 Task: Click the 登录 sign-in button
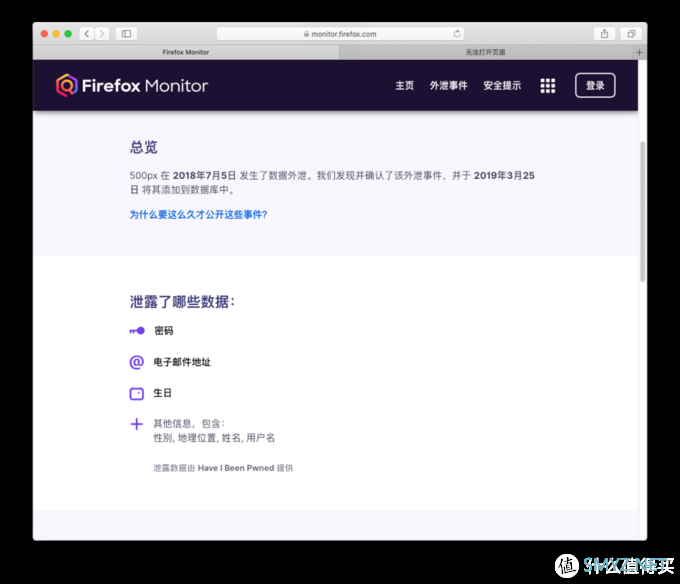tap(595, 85)
